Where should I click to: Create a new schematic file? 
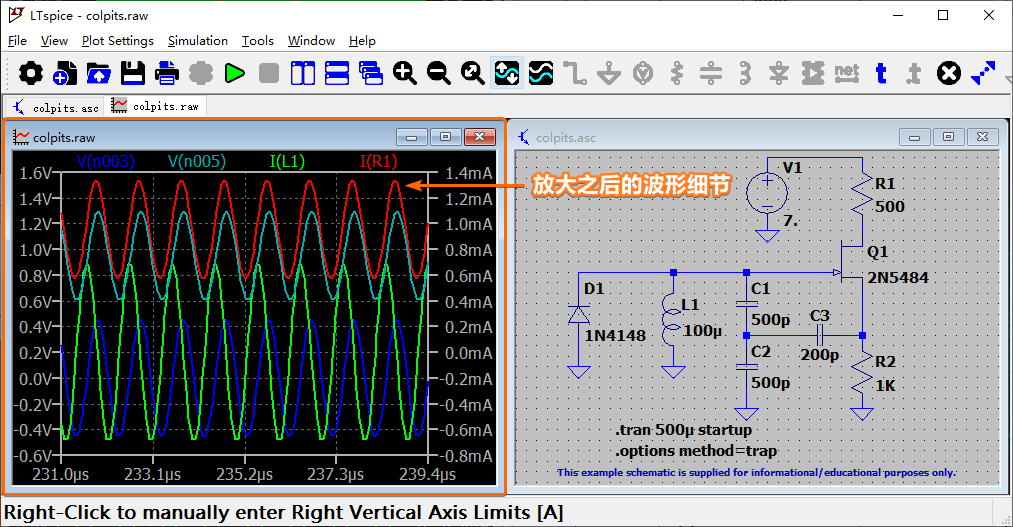64,73
